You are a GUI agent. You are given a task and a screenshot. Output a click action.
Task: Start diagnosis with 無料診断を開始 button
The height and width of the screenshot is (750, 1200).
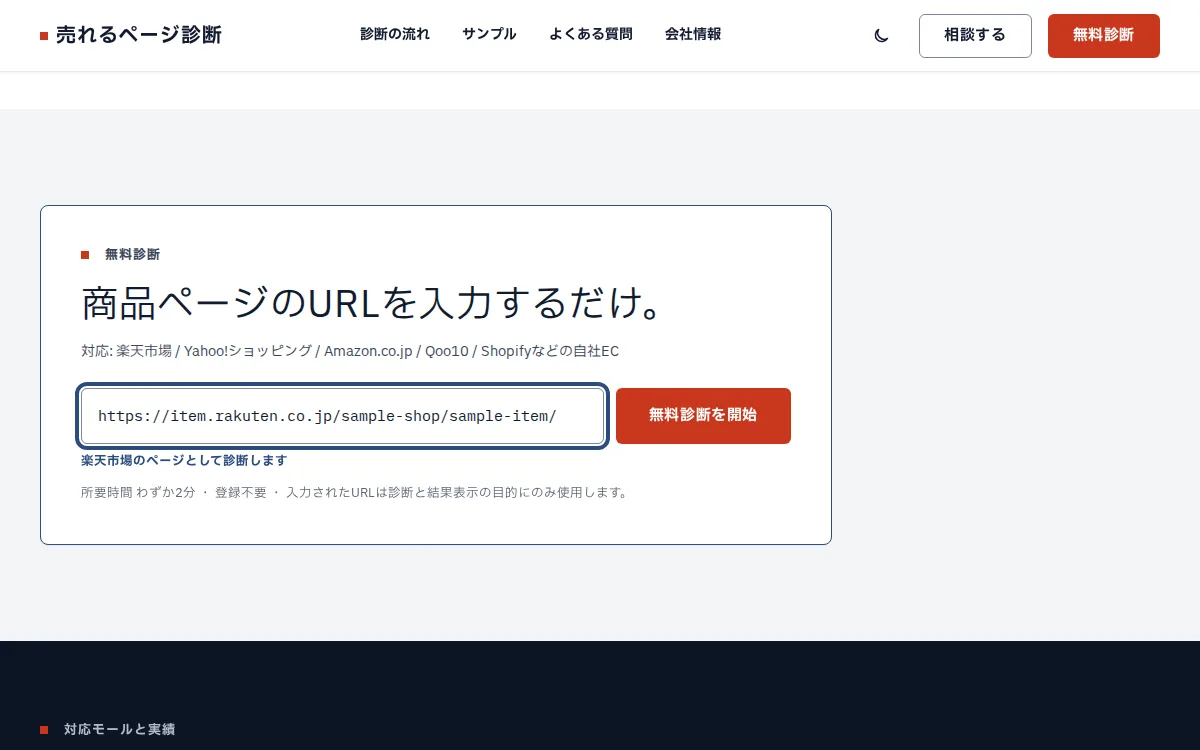click(703, 416)
